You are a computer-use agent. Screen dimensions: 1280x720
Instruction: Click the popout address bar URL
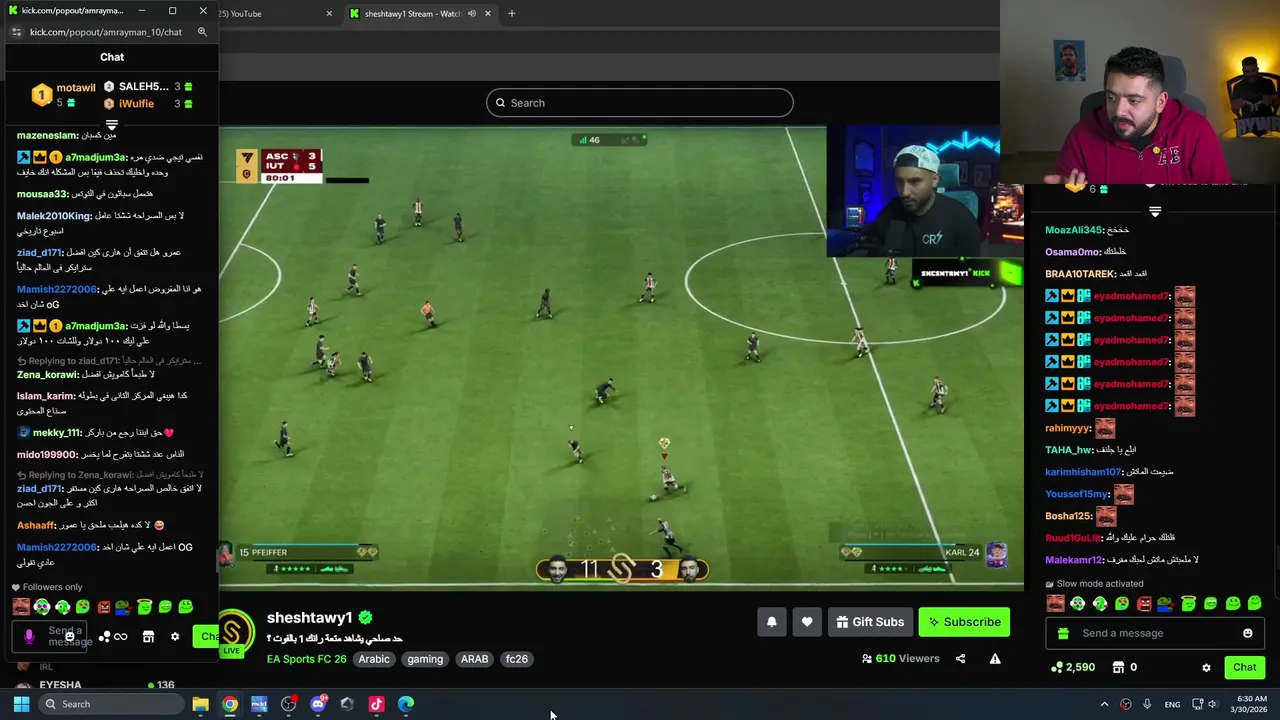106,32
